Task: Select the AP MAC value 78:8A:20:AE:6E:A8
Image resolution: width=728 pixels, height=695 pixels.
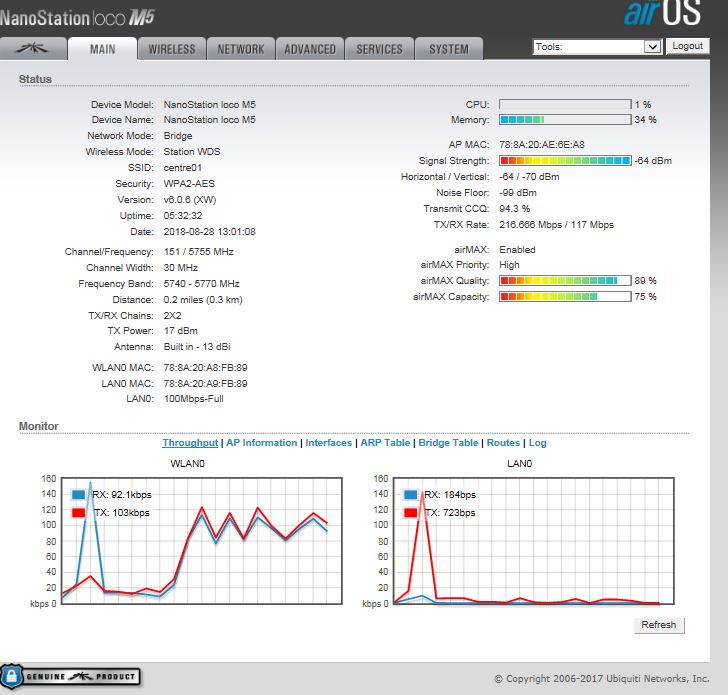Action: (x=542, y=145)
